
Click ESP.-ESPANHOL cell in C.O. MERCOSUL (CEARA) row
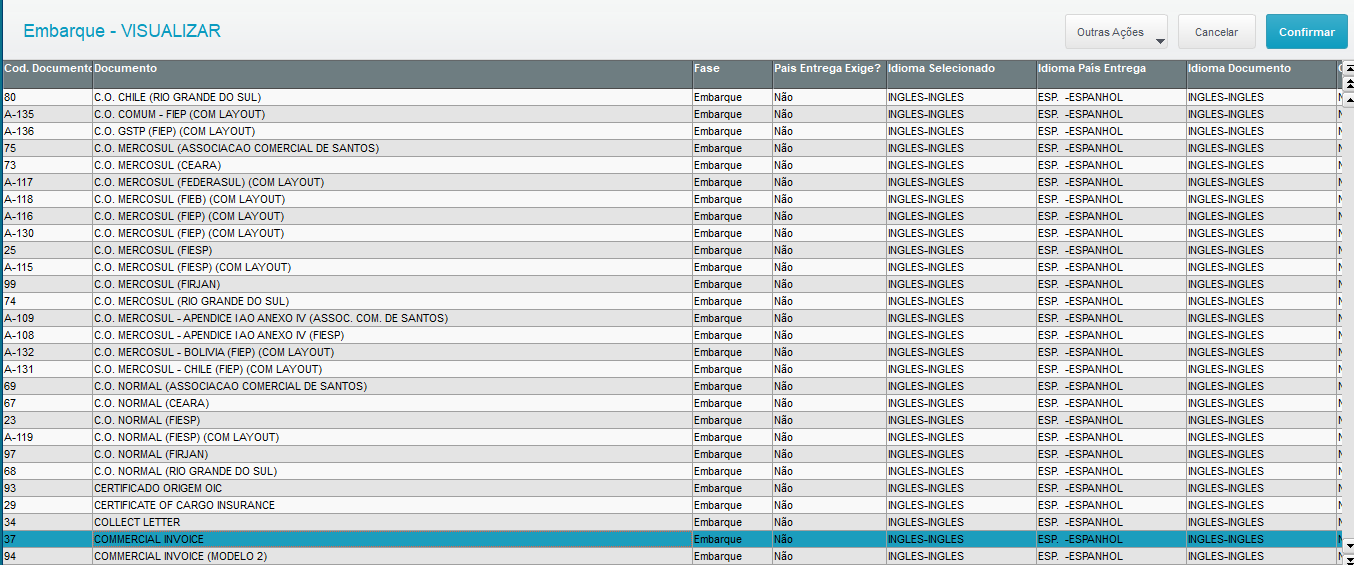click(1111, 165)
